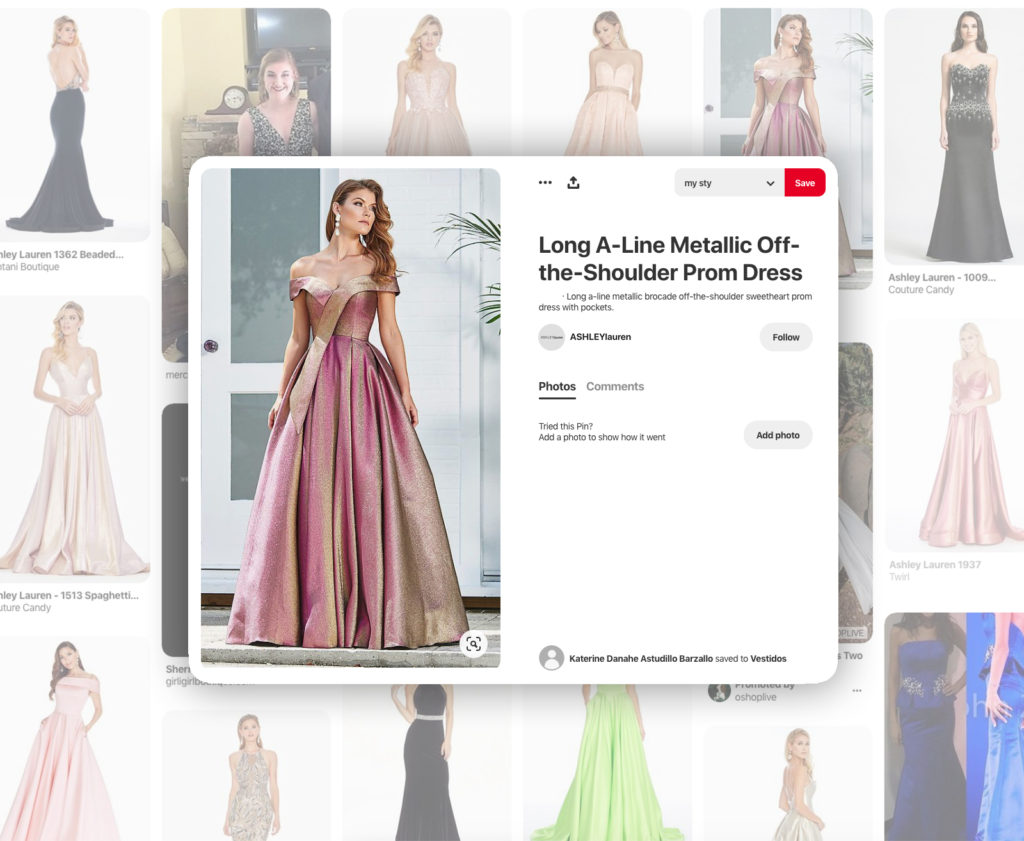Open three-dot menu on oshoplive promoted pin
The image size is (1024, 841).
(x=857, y=691)
